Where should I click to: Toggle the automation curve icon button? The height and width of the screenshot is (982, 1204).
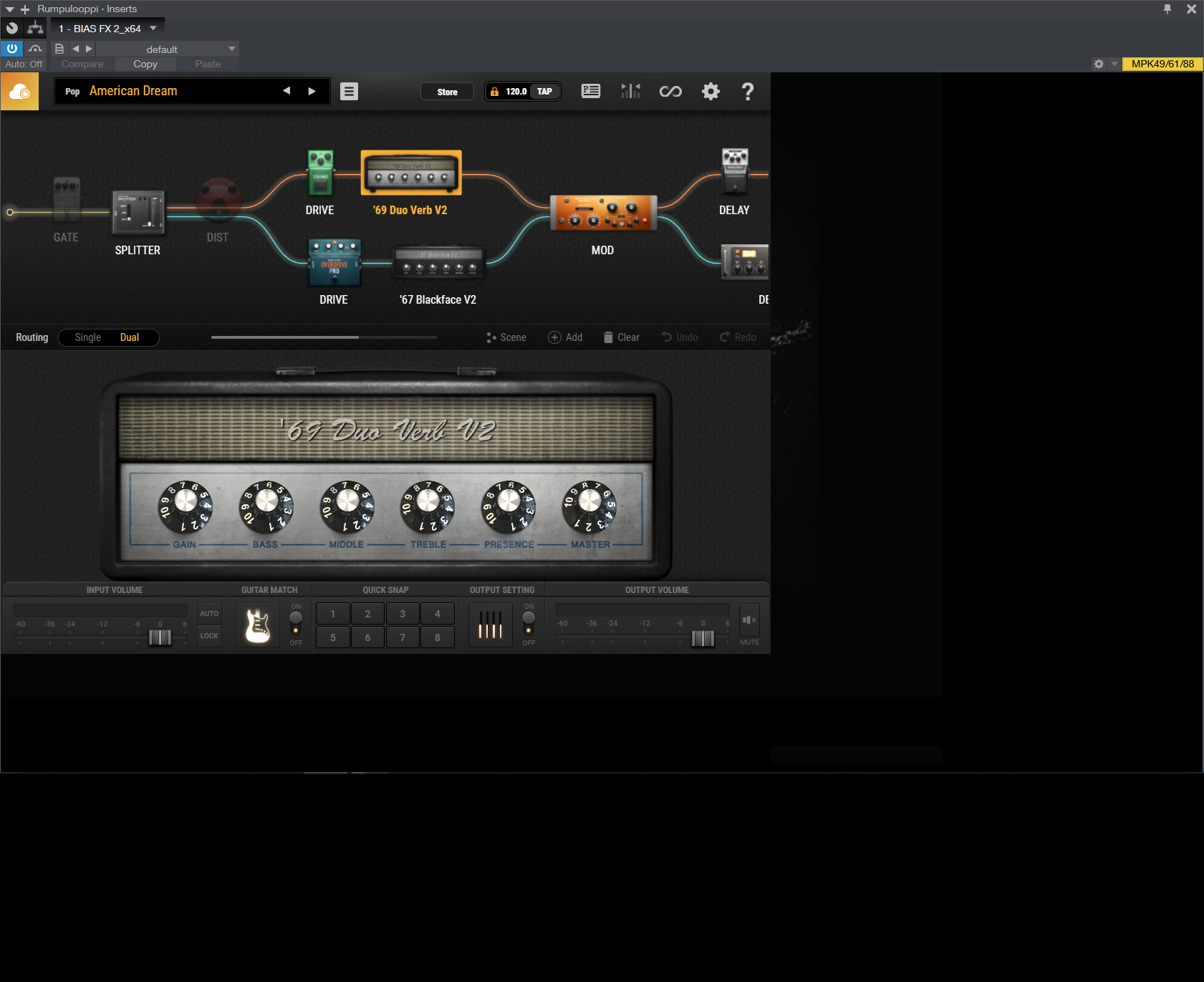35,49
